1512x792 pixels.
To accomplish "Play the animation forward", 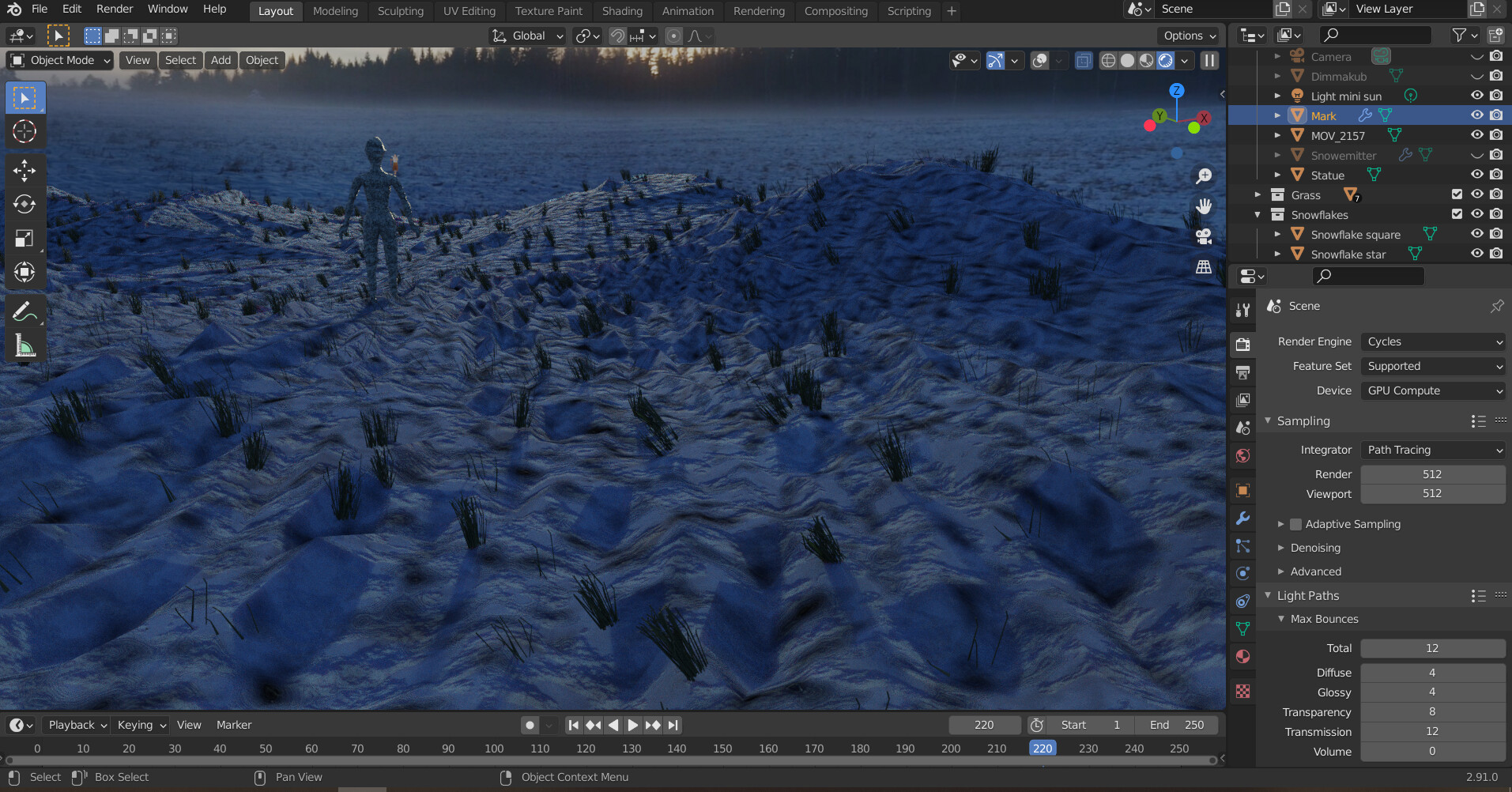I will point(633,725).
